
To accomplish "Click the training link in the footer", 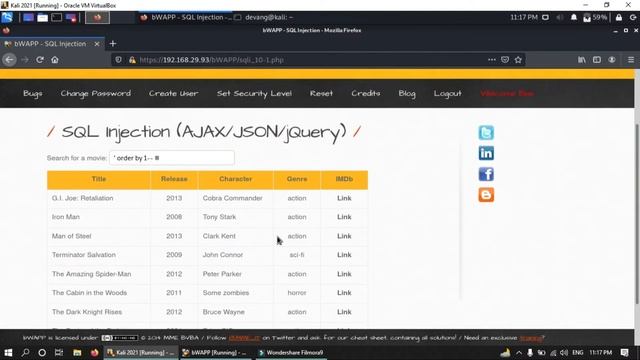I will click(x=531, y=338).
